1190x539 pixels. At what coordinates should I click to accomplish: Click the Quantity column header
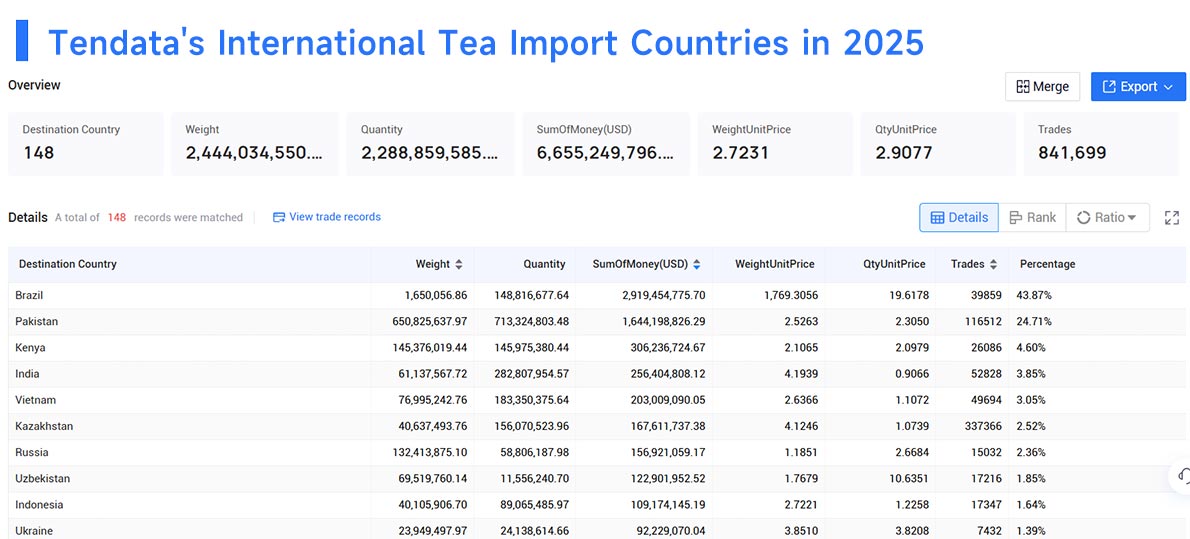pyautogui.click(x=544, y=264)
